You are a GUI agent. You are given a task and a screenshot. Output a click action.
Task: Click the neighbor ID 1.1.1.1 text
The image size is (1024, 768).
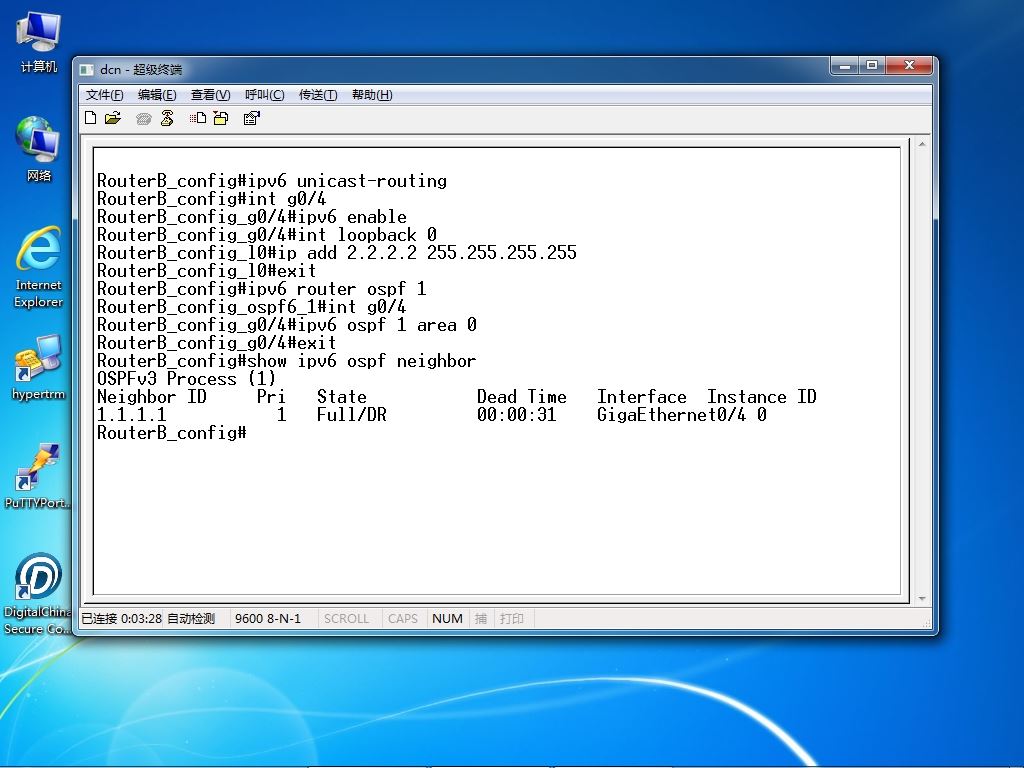click(132, 415)
